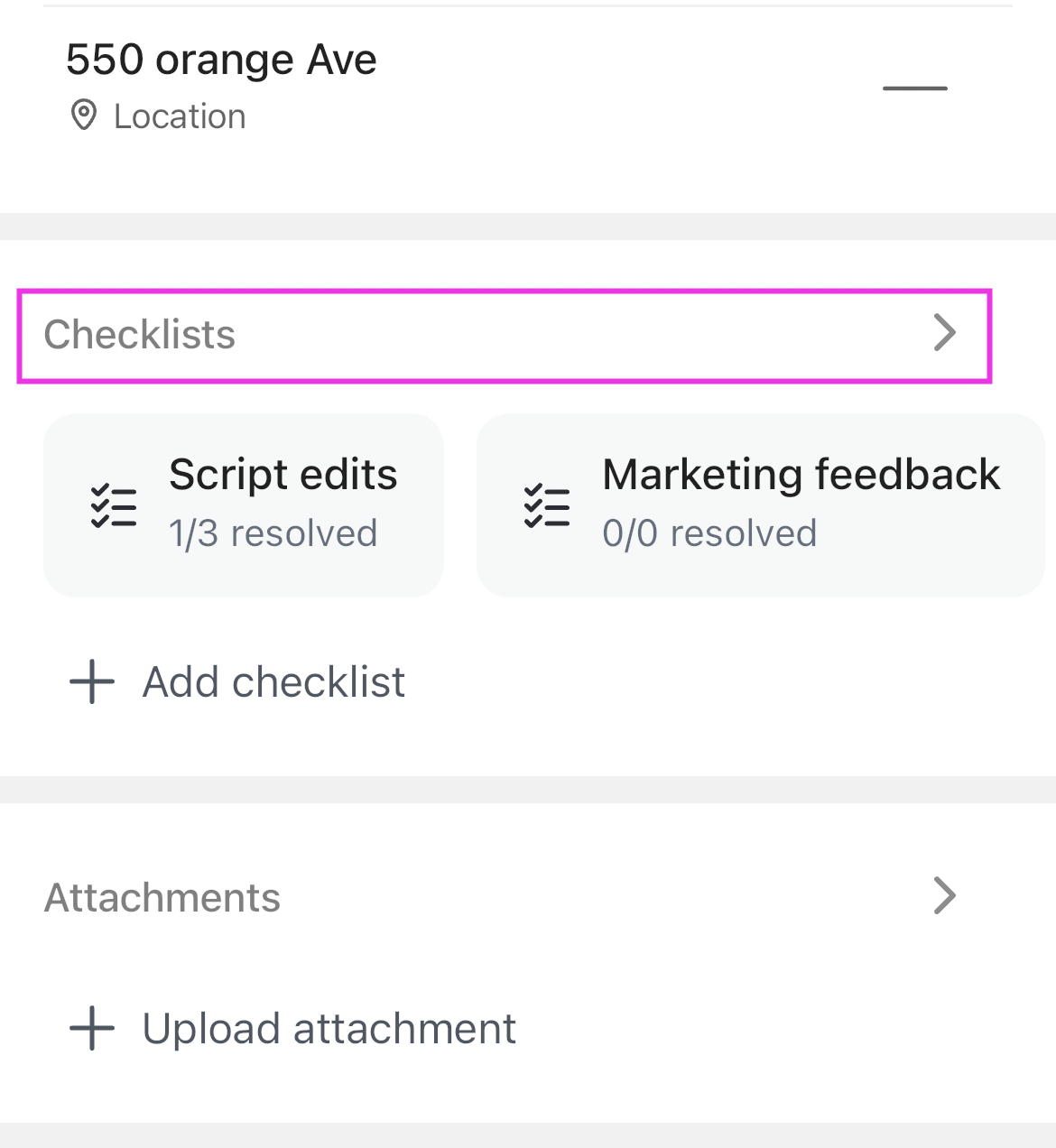Viewport: 1056px width, 1148px height.
Task: Select the 550 orange Ave address
Action: pyautogui.click(x=221, y=60)
